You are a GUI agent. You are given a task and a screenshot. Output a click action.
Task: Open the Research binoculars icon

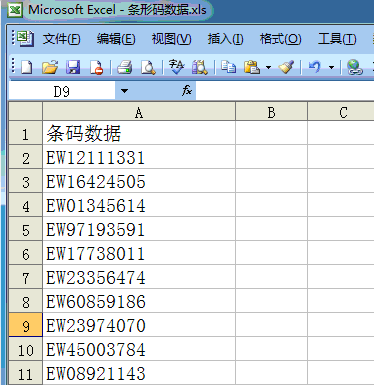[200, 67]
